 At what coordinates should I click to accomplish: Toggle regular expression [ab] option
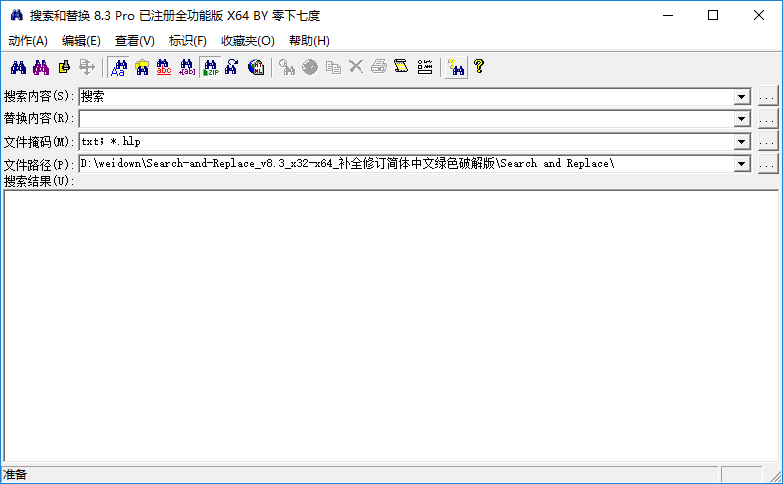pos(187,67)
